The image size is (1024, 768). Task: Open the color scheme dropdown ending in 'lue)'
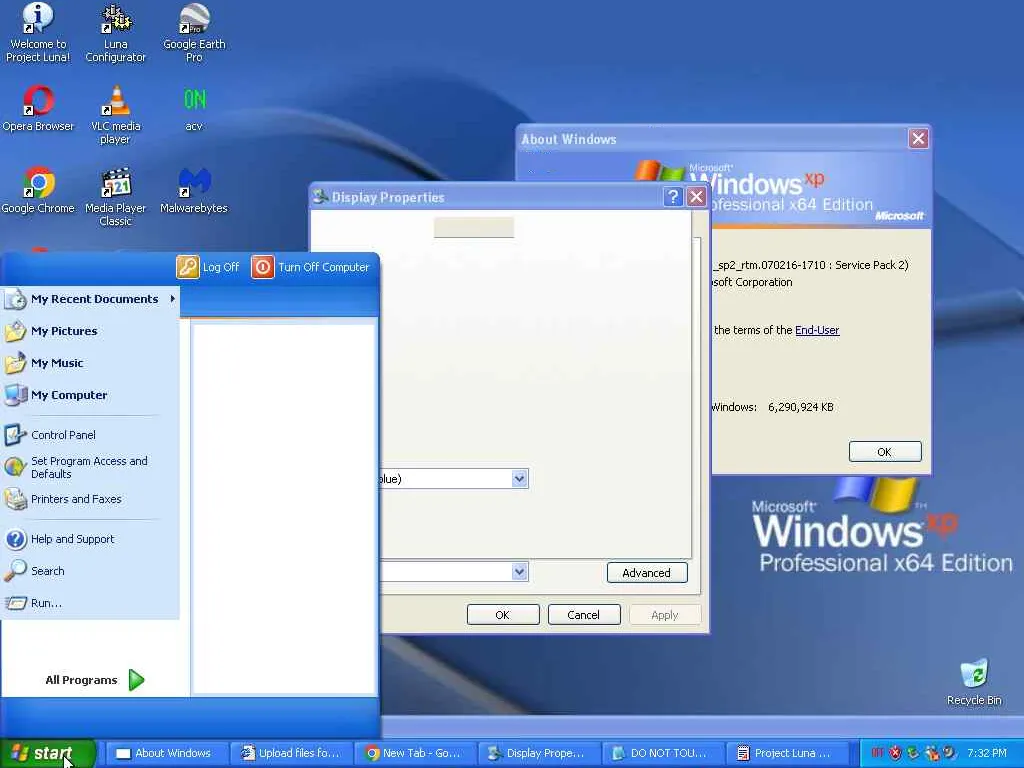point(454,479)
